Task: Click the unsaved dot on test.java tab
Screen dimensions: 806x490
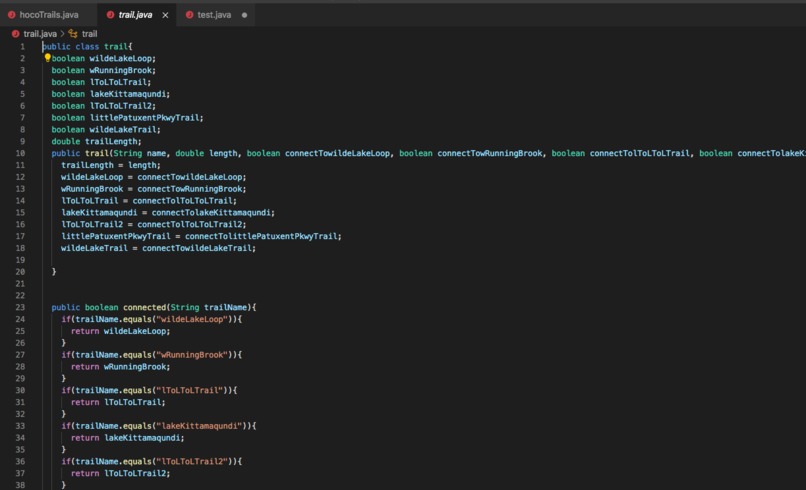Action: pos(244,15)
